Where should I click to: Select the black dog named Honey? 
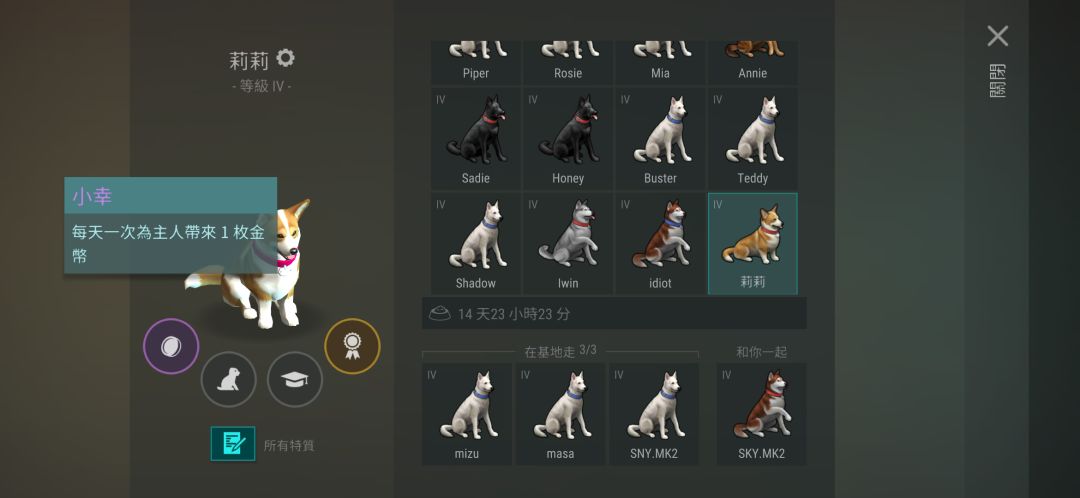pos(568,138)
